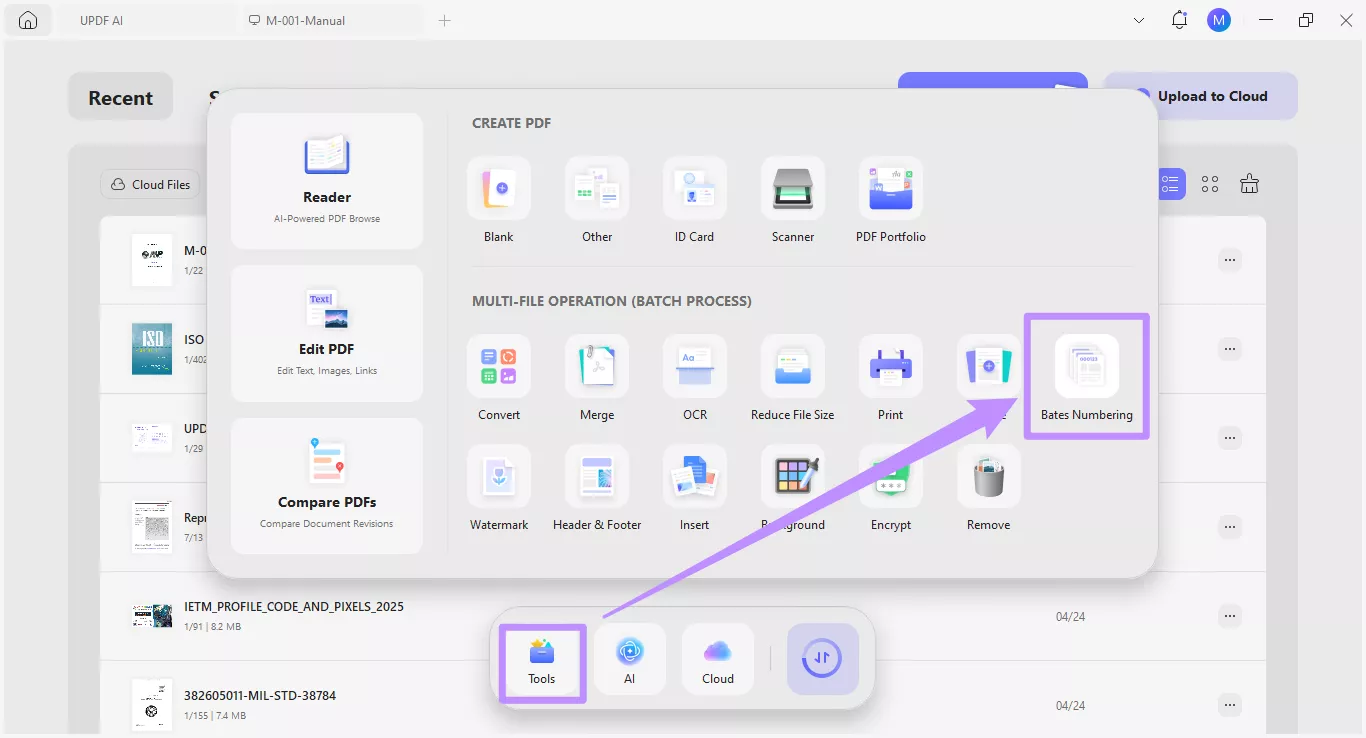This screenshot has height=738, width=1366.
Task: Click the clear recent list icon
Action: [x=1249, y=184]
